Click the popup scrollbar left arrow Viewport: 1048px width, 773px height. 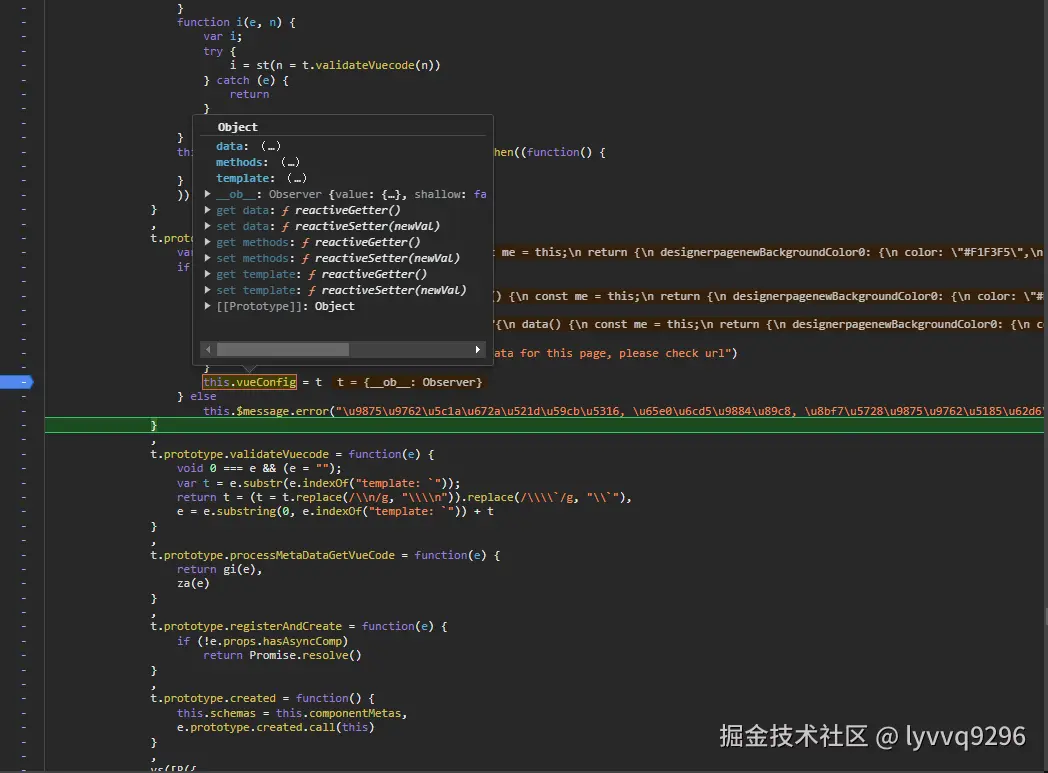pos(208,349)
